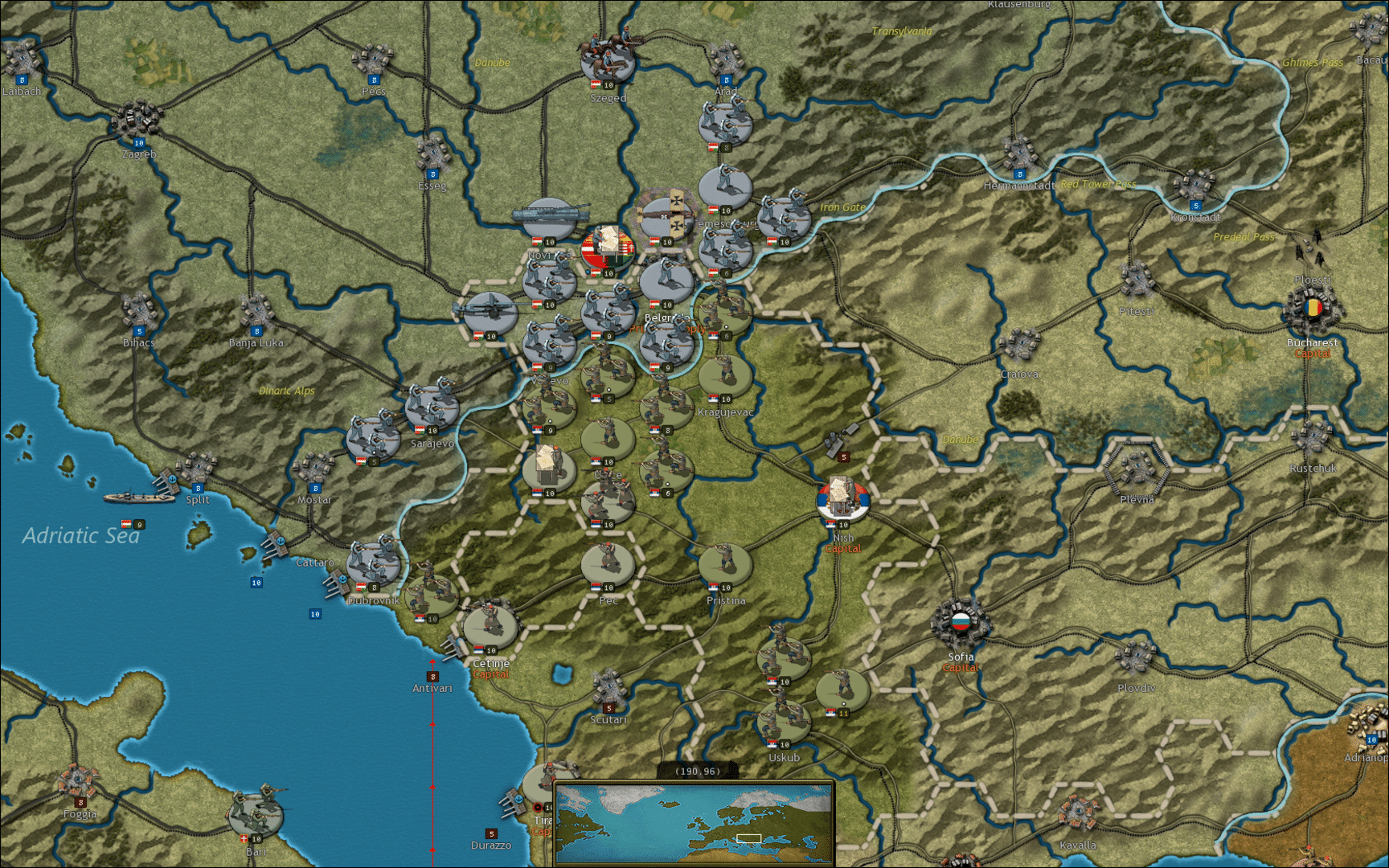1389x868 pixels.
Task: Select the Serbian infantry unit at Pec
Action: pyautogui.click(x=608, y=563)
